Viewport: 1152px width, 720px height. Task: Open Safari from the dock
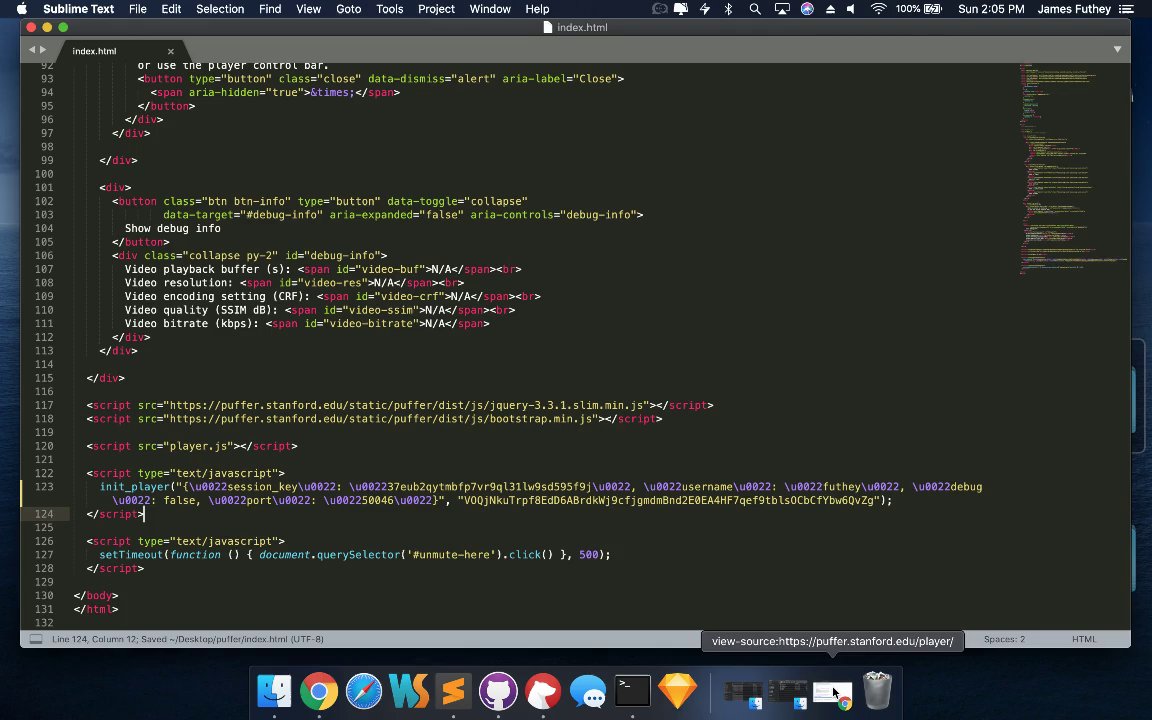point(364,691)
